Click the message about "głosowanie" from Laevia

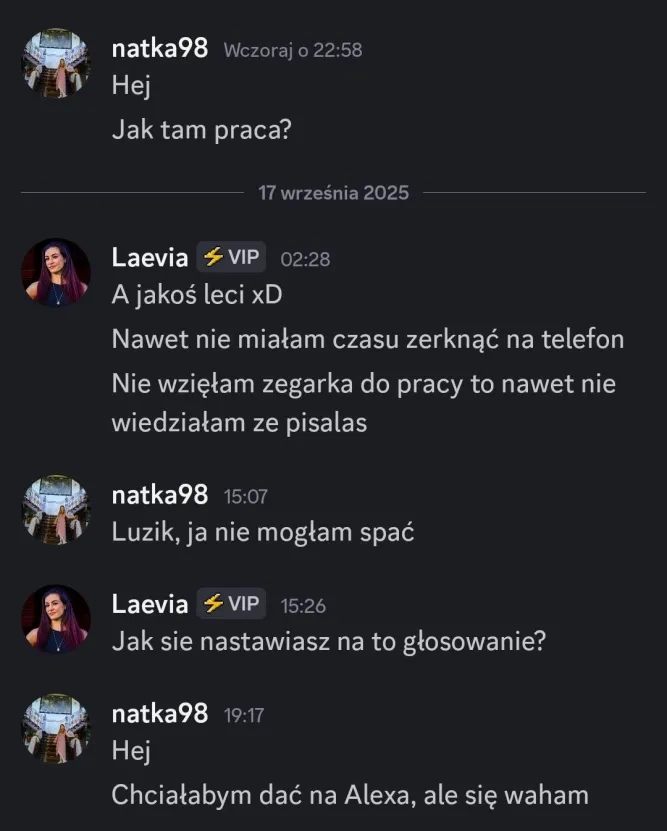point(329,641)
